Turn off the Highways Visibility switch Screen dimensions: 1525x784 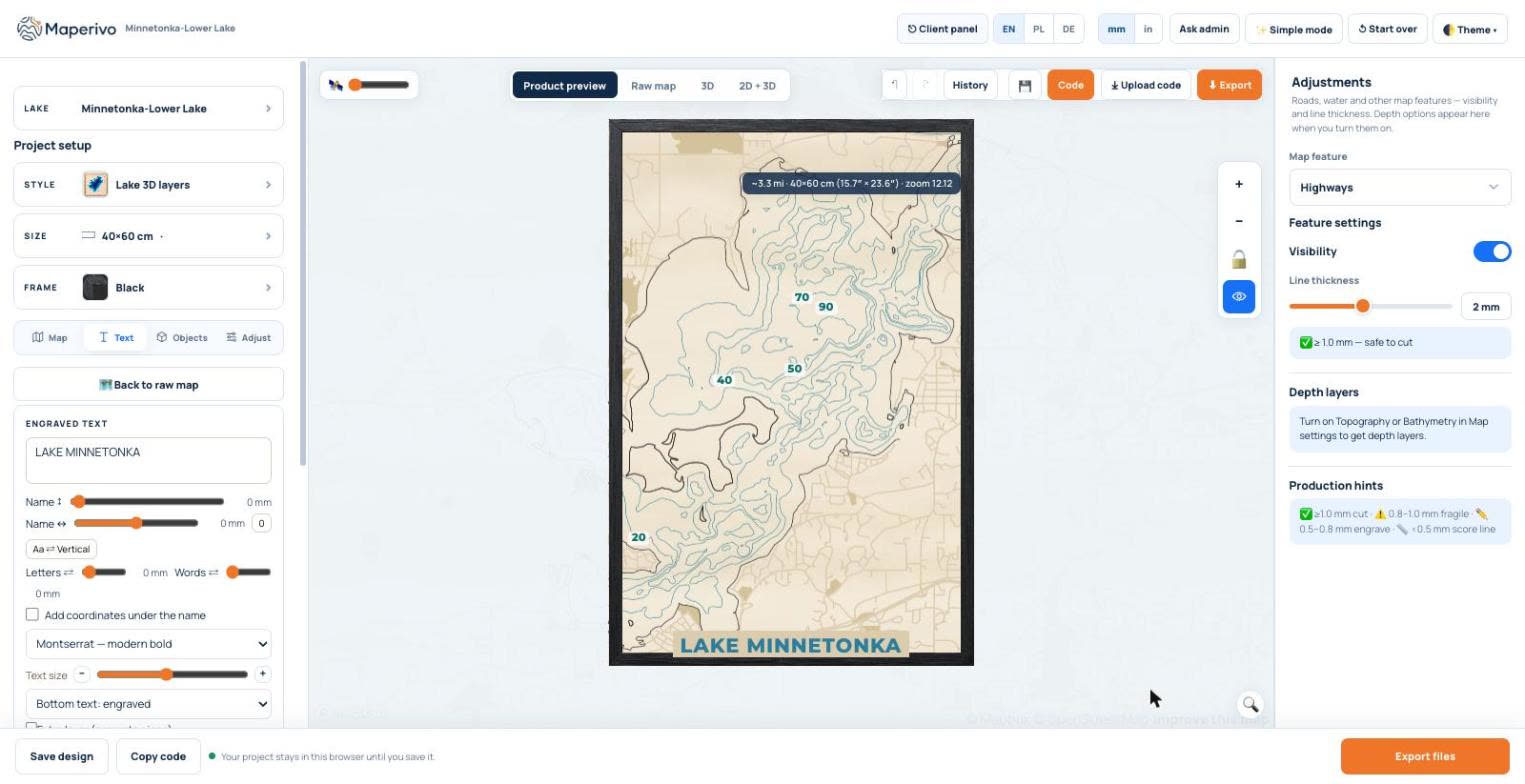[x=1492, y=252]
